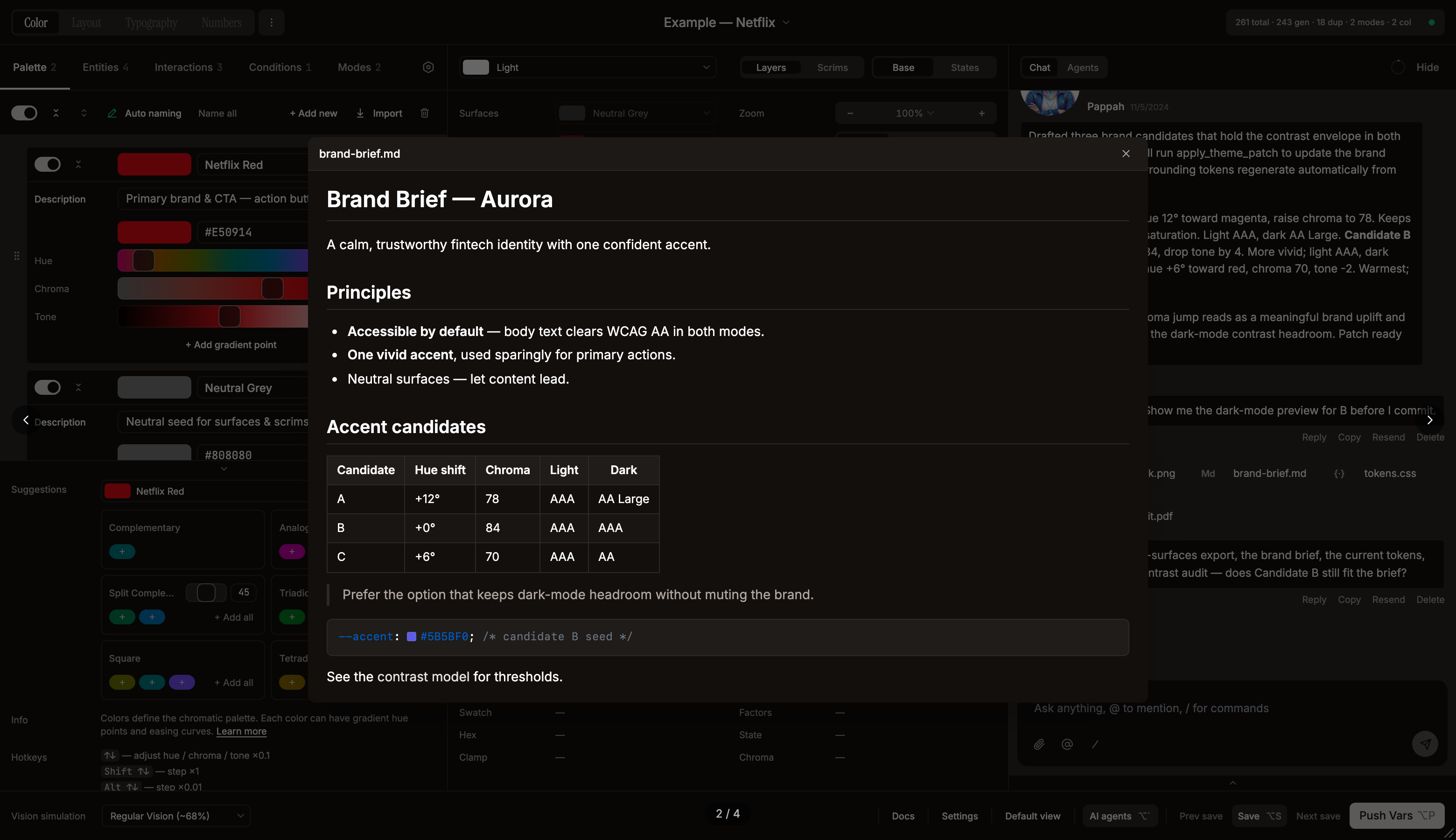Click the Netflix Red color swatch

click(154, 164)
